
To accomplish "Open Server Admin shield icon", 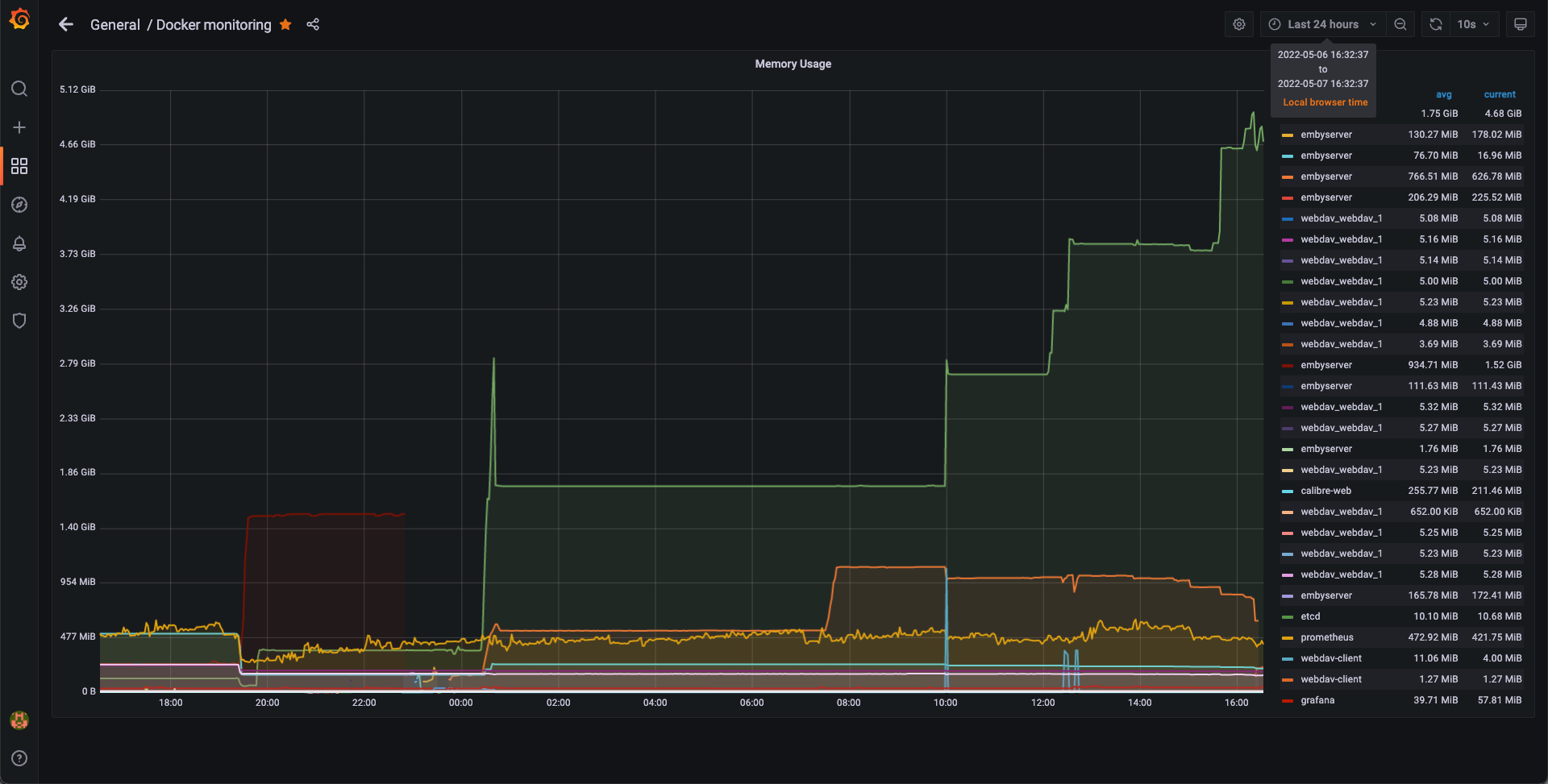I will point(19,321).
